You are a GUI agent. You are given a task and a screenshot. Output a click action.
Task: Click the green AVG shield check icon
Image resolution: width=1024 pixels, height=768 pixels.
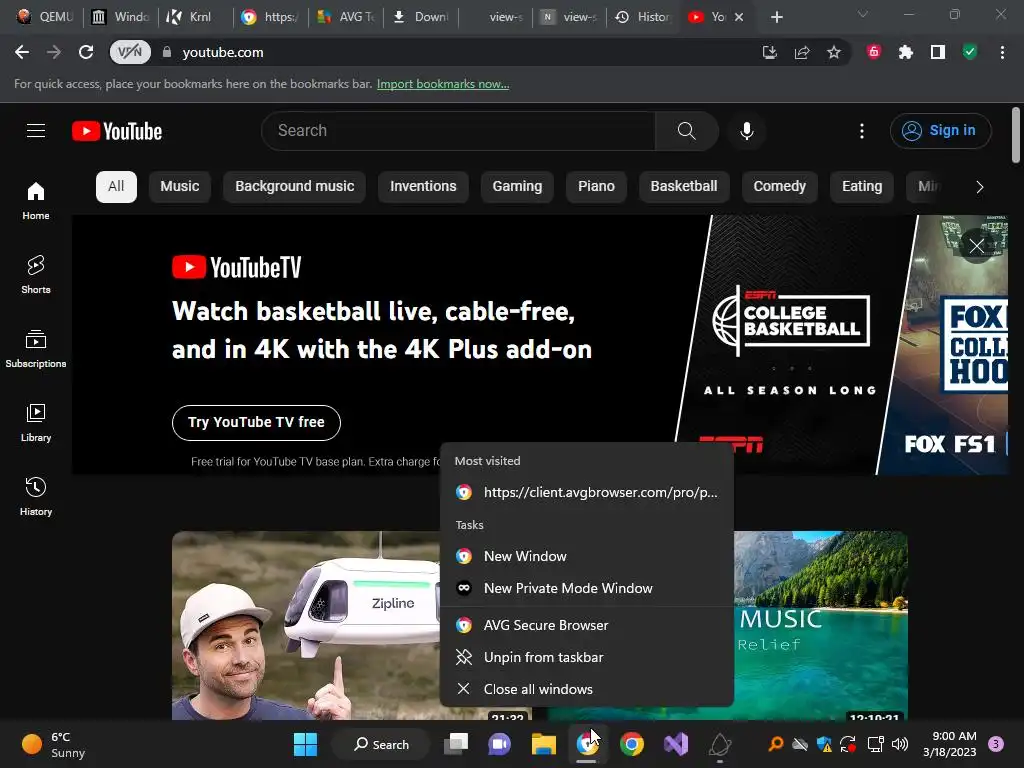pos(970,52)
